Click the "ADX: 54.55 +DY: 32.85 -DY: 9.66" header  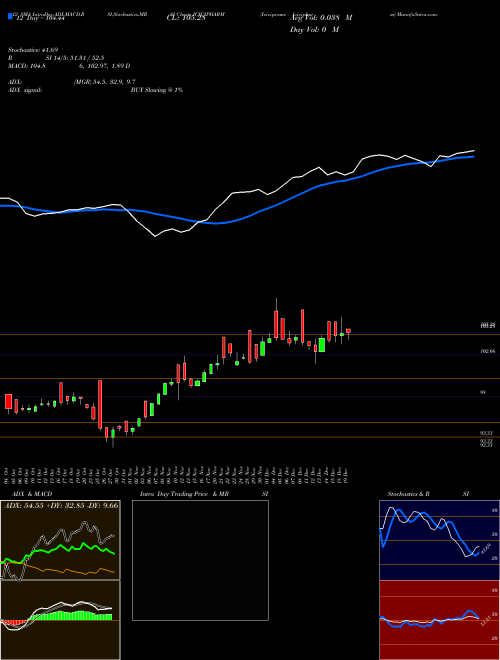pyautogui.click(x=61, y=505)
